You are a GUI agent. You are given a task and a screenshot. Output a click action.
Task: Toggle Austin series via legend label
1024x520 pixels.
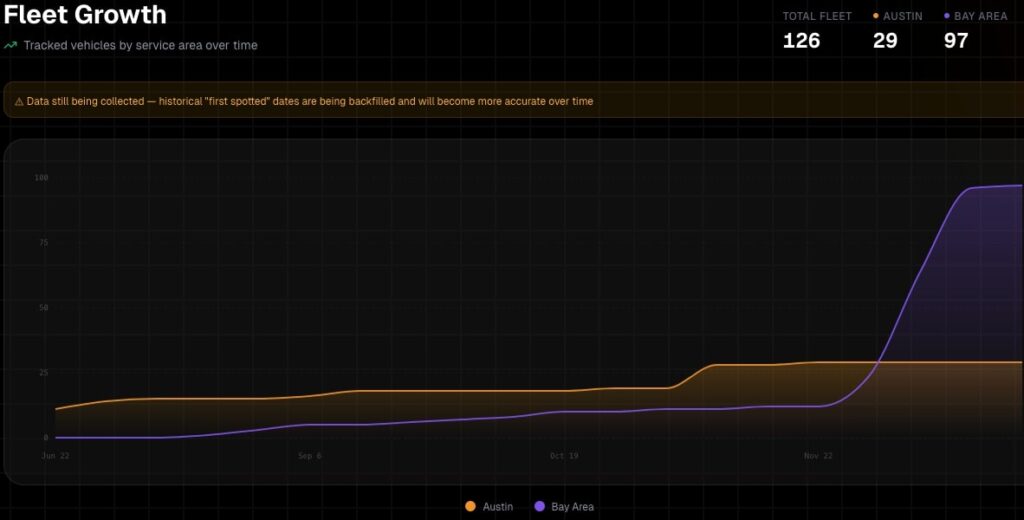(497, 507)
